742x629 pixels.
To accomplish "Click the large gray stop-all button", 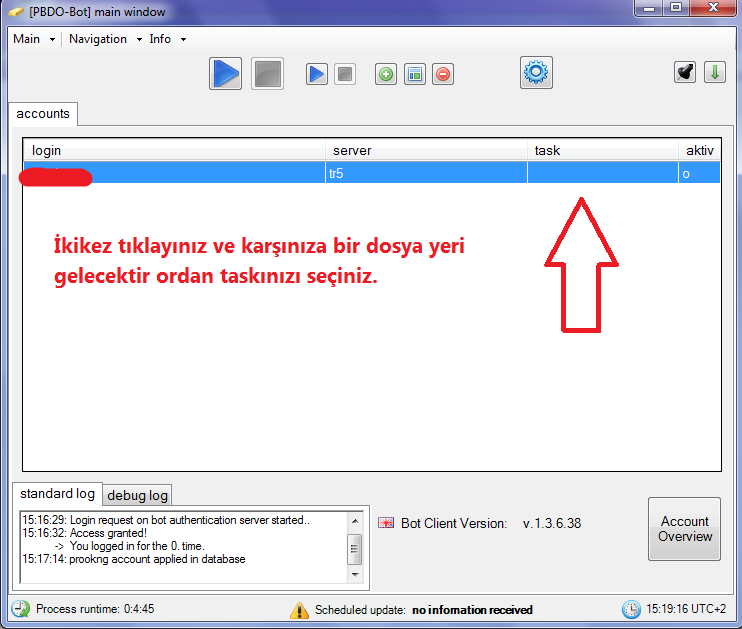I will pyautogui.click(x=267, y=74).
